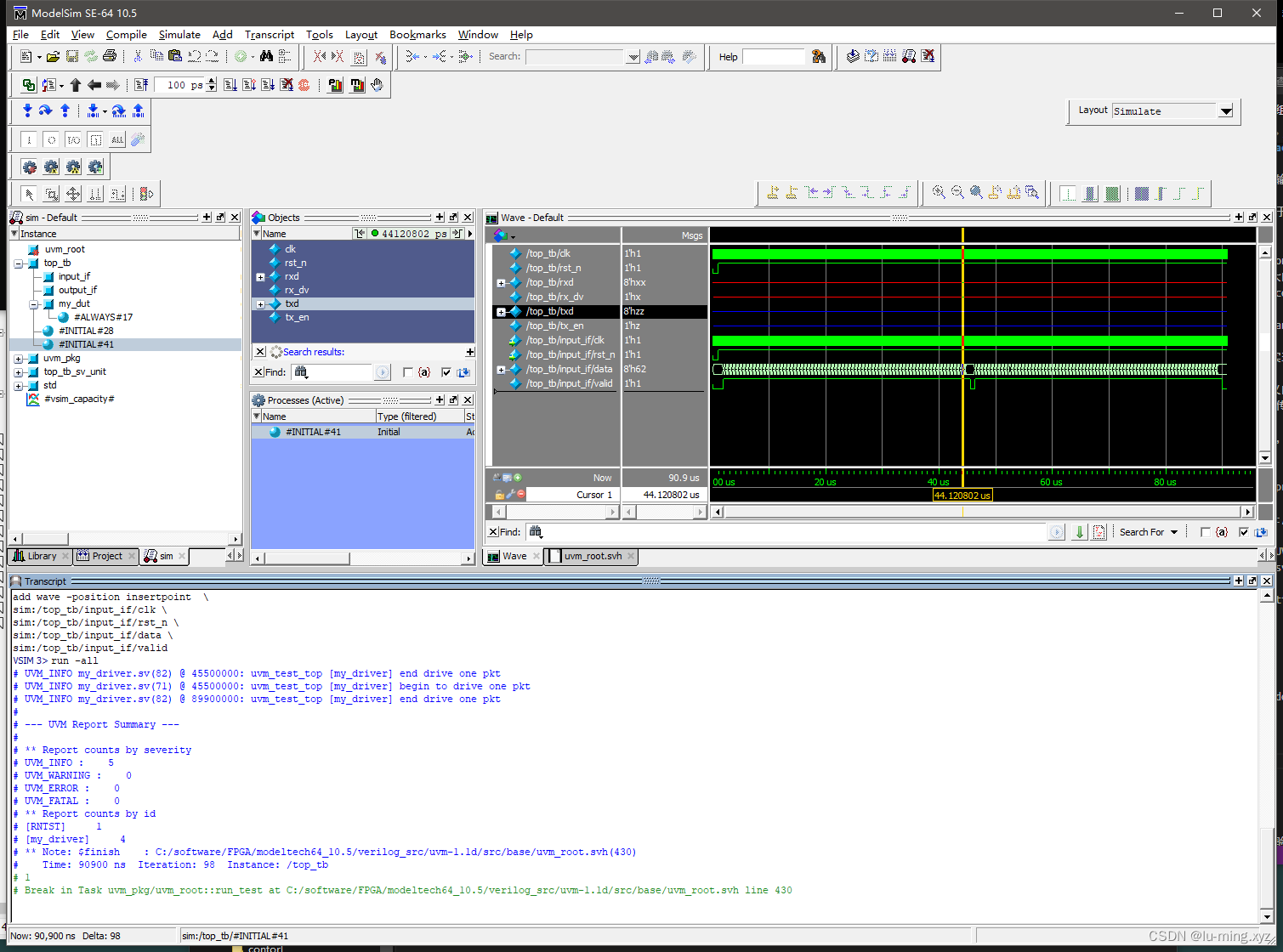Close the Objects panel Find bar
This screenshot has width=1283, height=952.
pos(258,372)
